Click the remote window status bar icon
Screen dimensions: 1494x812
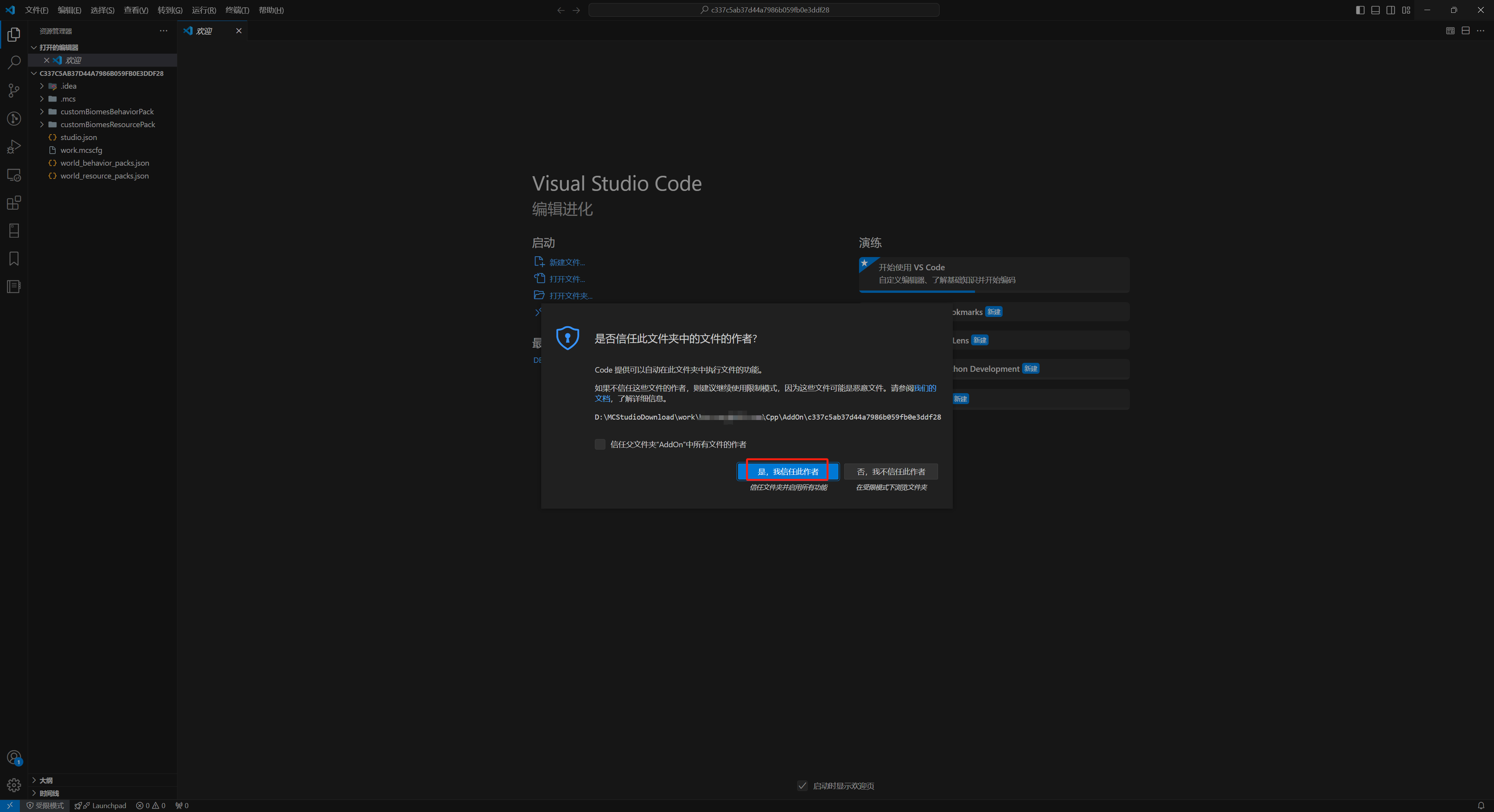10,806
